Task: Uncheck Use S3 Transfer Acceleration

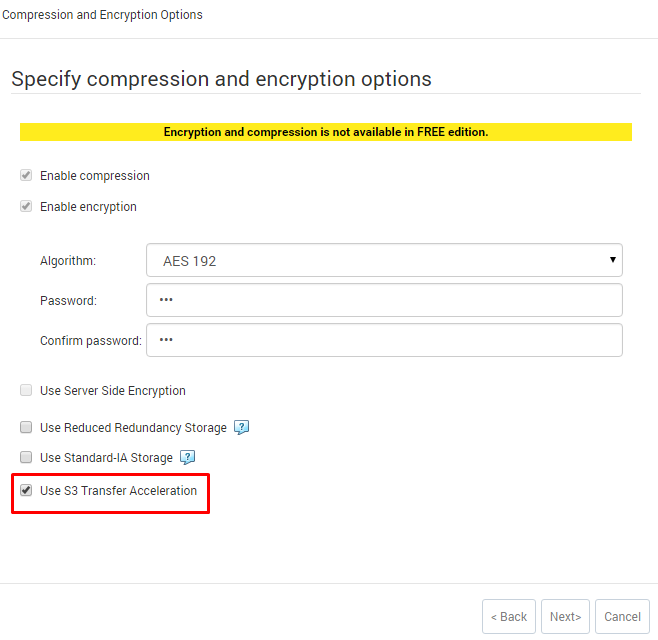Action: point(26,490)
